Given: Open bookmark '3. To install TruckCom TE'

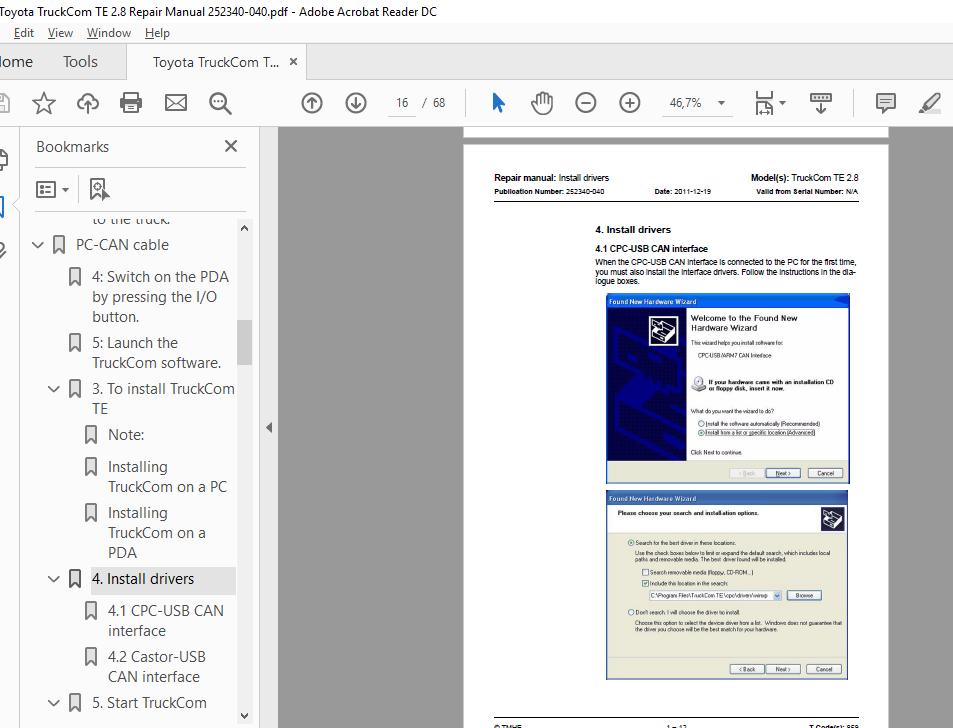Looking at the screenshot, I should 163,399.
